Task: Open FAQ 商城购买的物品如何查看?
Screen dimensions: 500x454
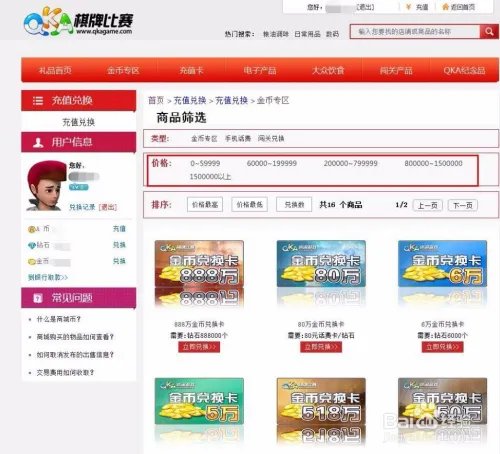Action: pyautogui.click(x=75, y=337)
